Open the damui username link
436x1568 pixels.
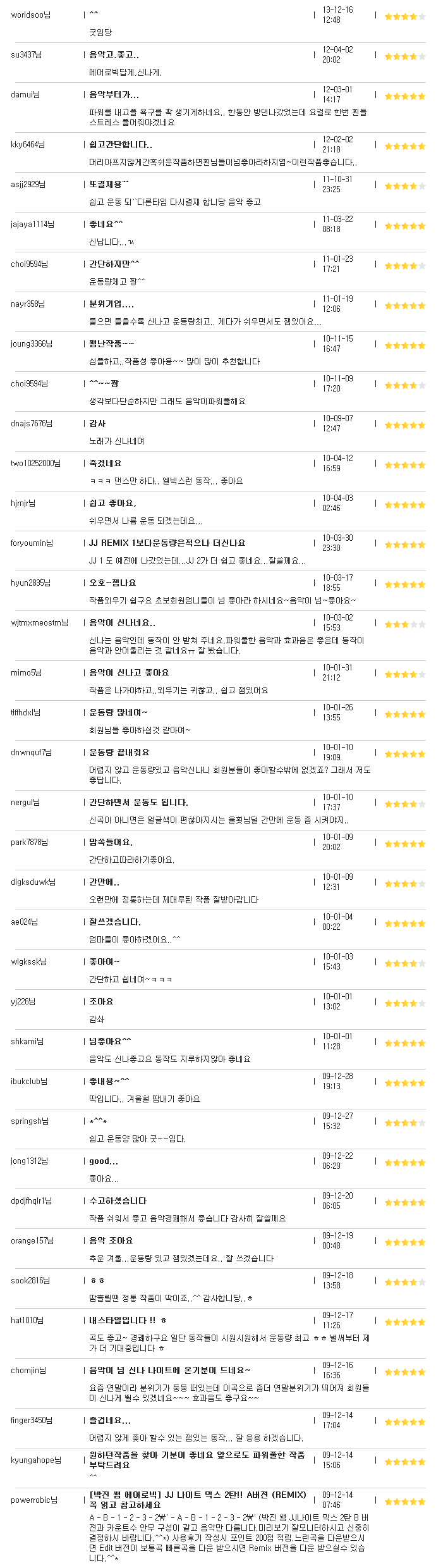25,95
